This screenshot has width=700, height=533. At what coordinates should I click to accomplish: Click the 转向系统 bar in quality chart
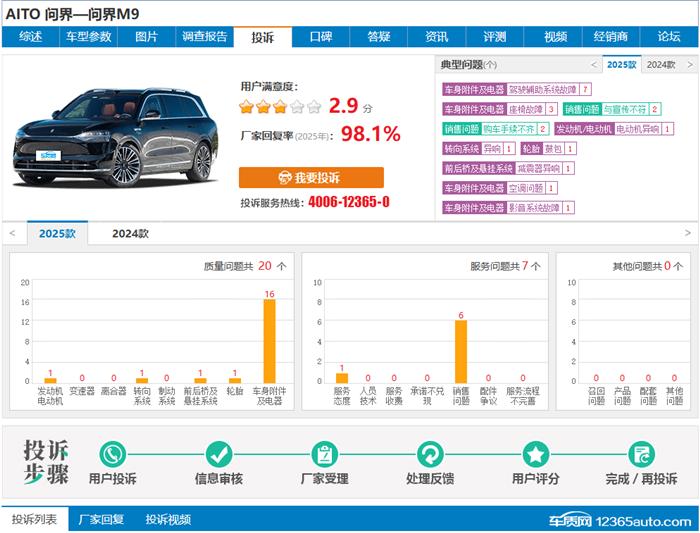pos(142,380)
